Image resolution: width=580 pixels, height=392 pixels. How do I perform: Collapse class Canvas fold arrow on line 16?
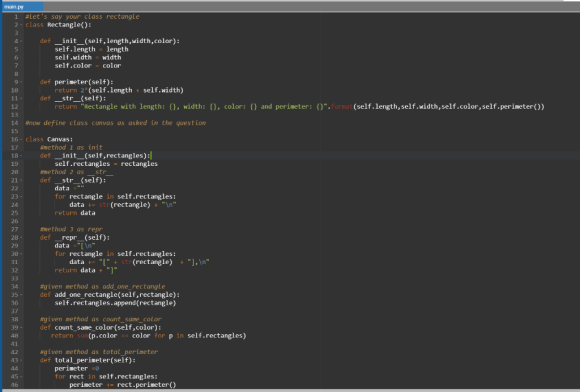(21, 139)
